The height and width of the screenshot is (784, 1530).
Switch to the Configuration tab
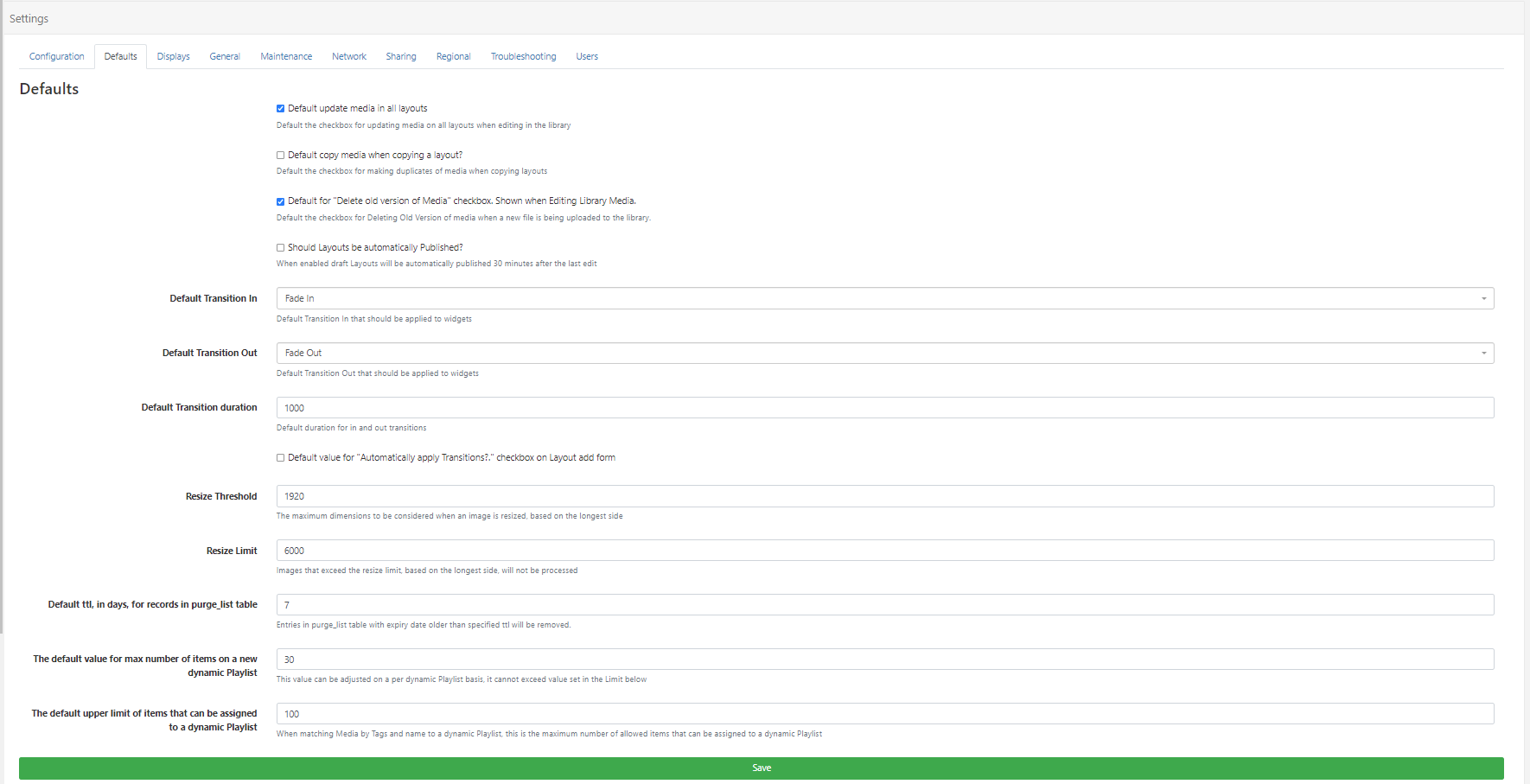(x=57, y=56)
